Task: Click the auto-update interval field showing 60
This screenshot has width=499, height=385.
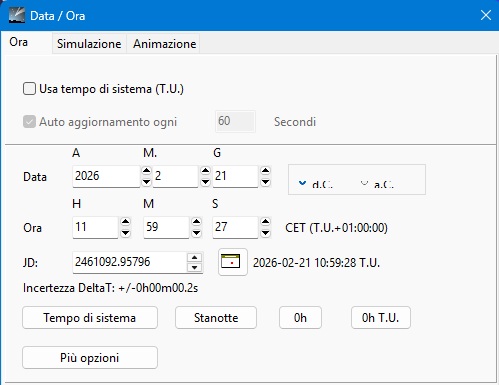Action: [235, 121]
